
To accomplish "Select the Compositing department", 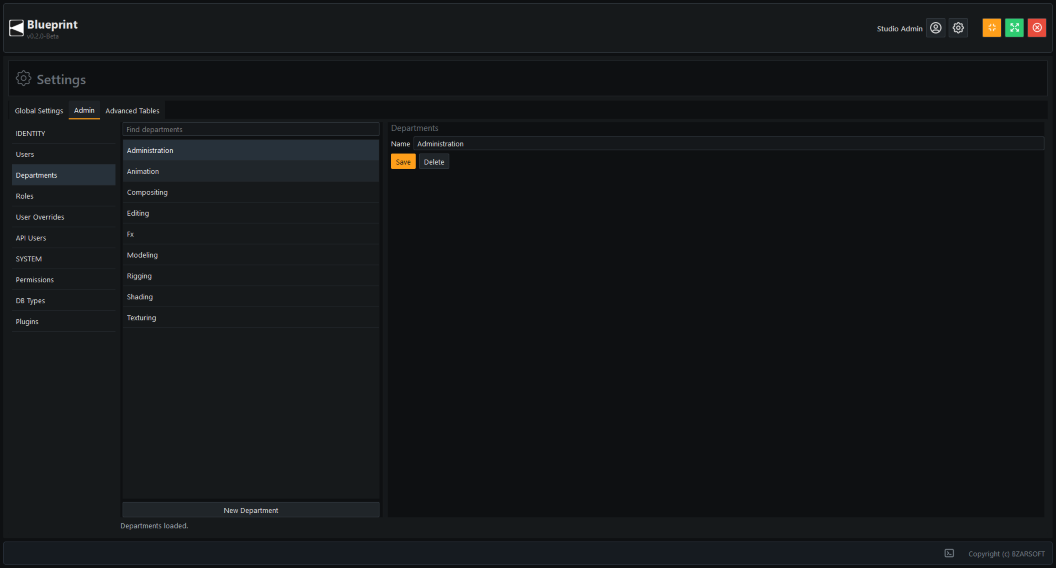I will click(x=251, y=192).
